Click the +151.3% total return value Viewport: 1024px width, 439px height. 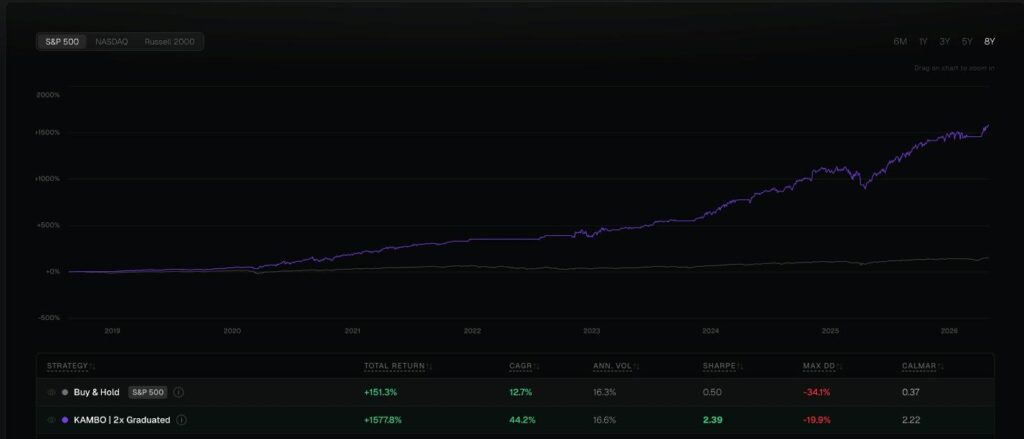pyautogui.click(x=380, y=393)
